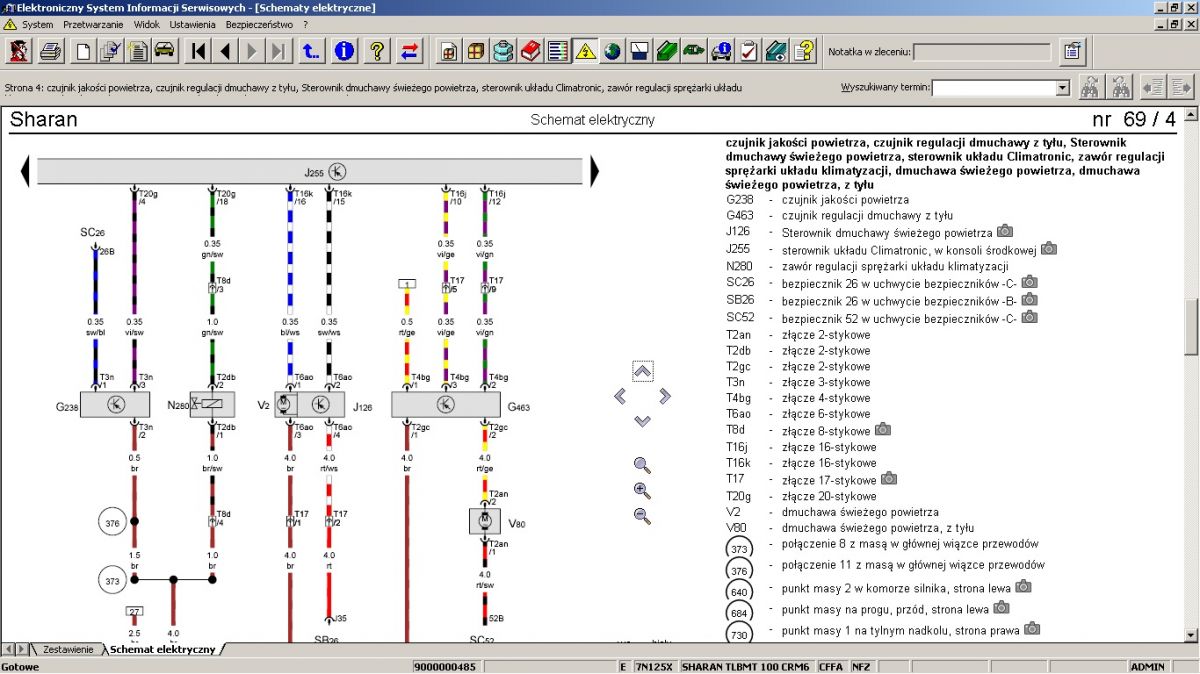Click camera icon beside T8d złącze 8-stykowe
This screenshot has width=1200, height=674.
883,430
